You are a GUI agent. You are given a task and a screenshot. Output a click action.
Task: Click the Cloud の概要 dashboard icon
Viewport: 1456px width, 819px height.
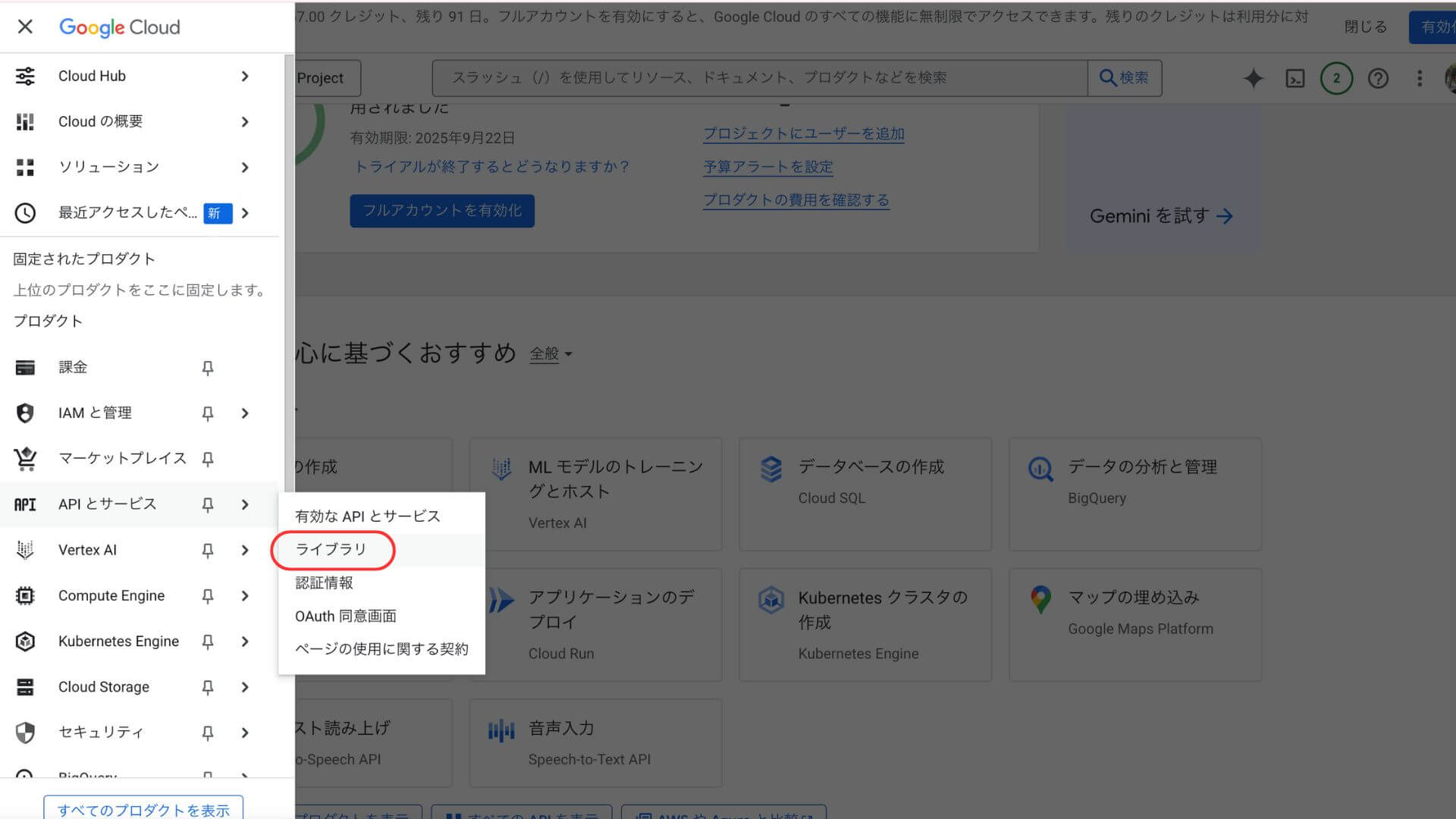25,121
